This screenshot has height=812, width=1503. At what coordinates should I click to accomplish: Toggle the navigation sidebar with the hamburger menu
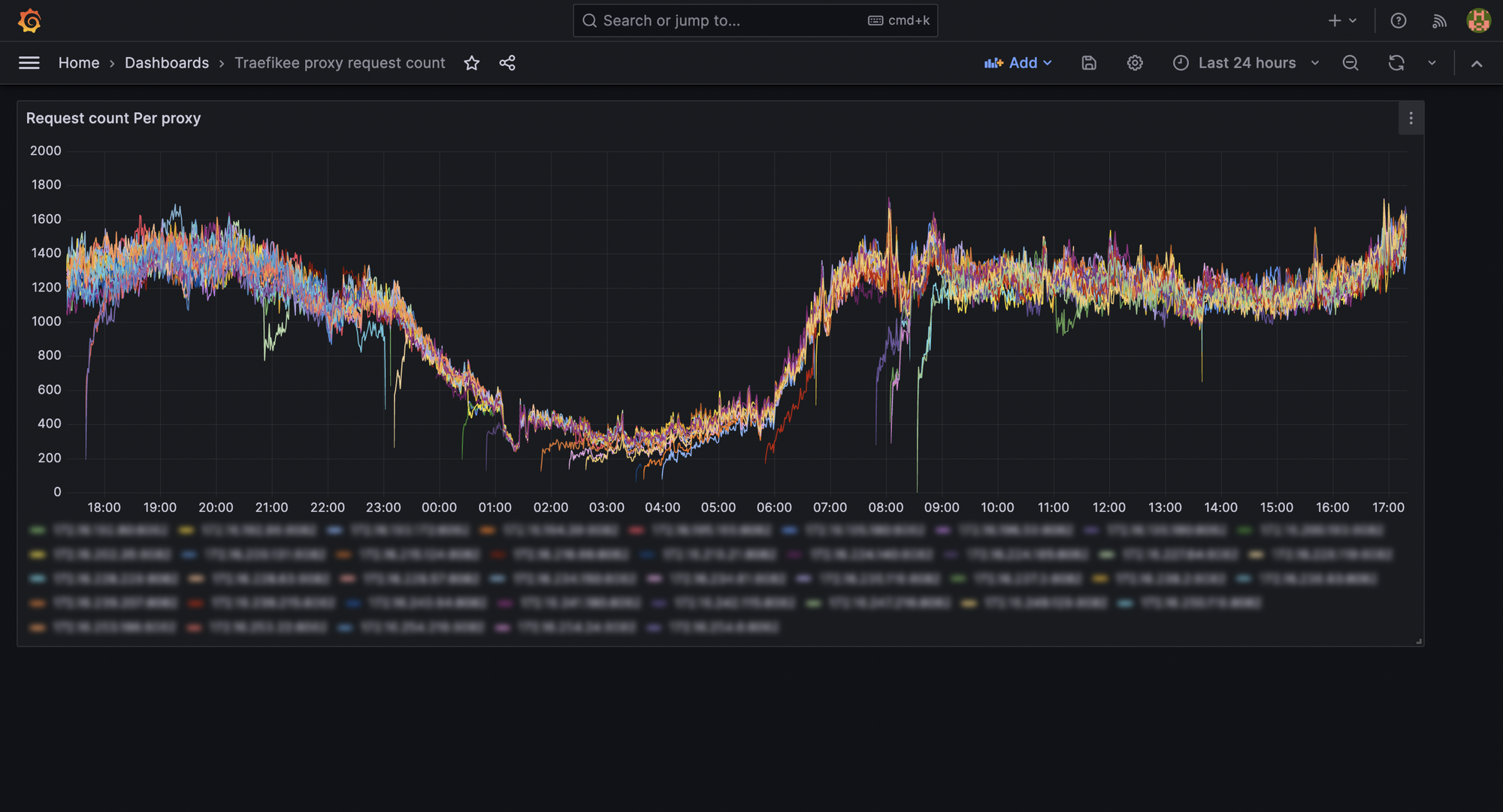29,62
